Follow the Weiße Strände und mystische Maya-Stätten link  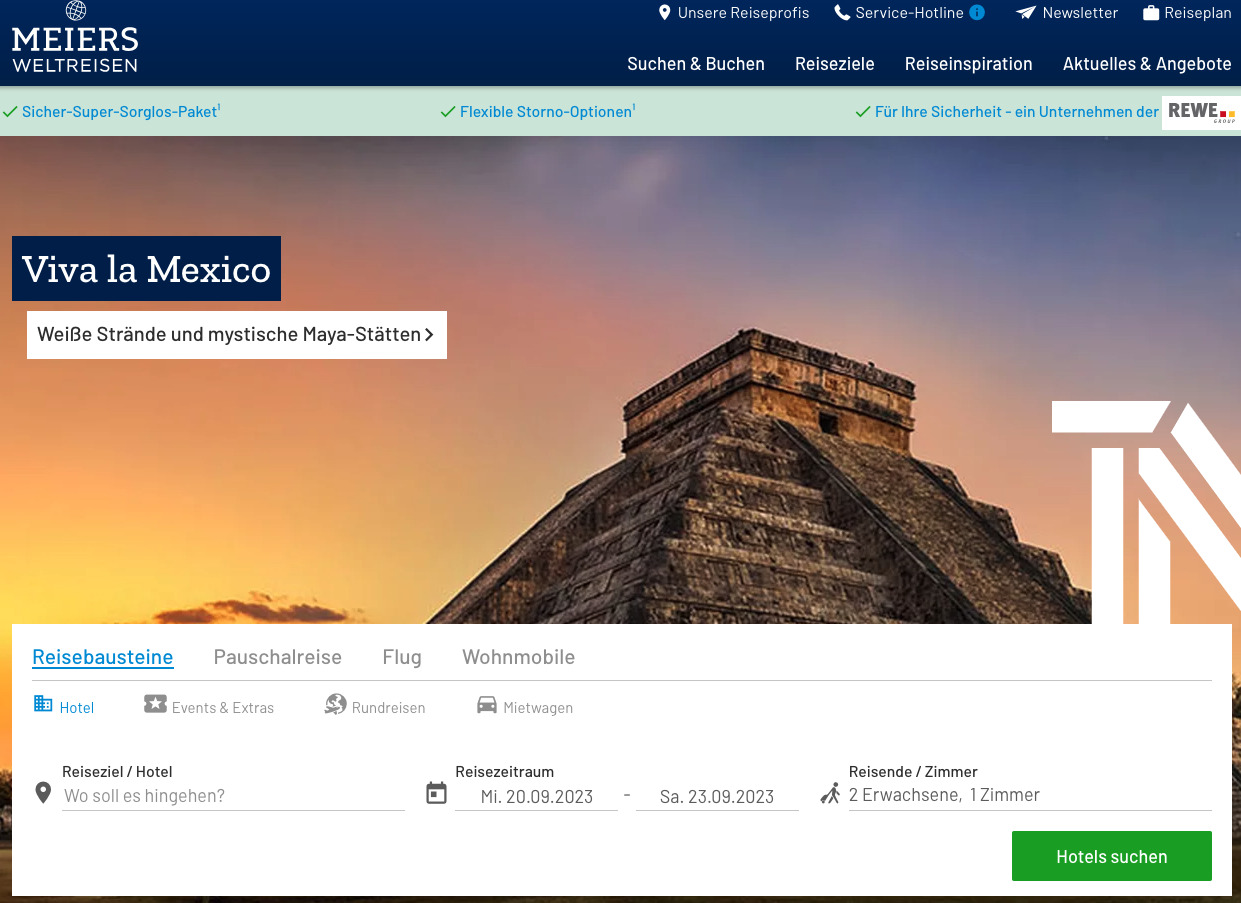coord(236,335)
